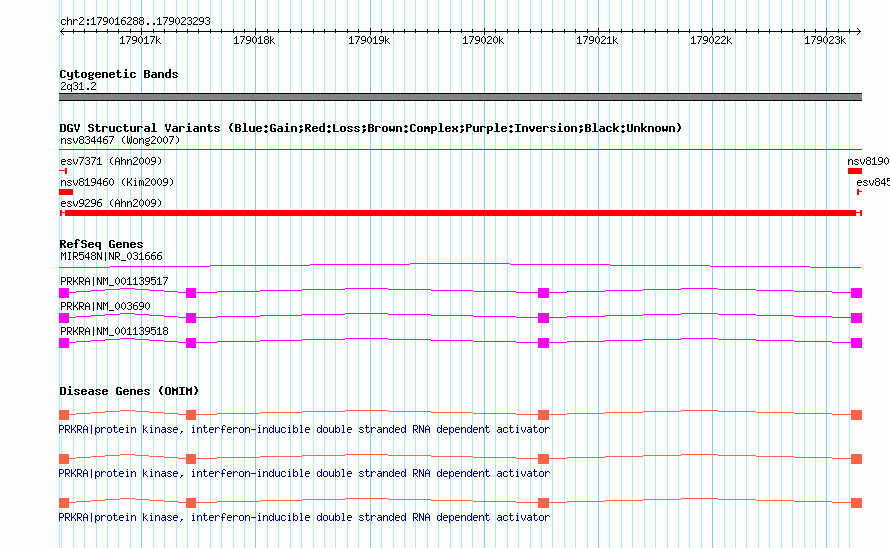Viewport: 890px width, 548px height.
Task: Select leftmost exon of NM_001139517 transcript
Action: (64, 293)
